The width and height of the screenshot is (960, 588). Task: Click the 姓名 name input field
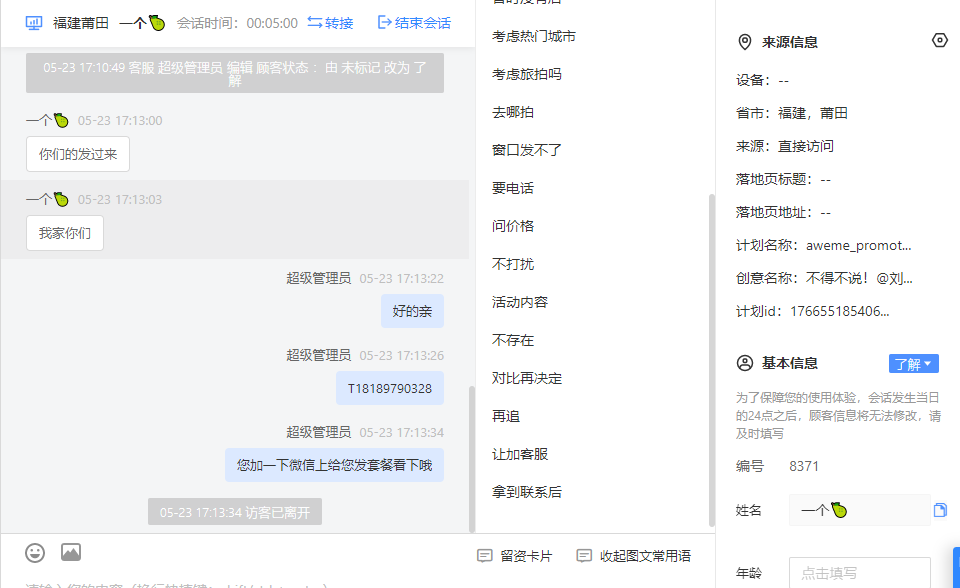[x=860, y=510]
